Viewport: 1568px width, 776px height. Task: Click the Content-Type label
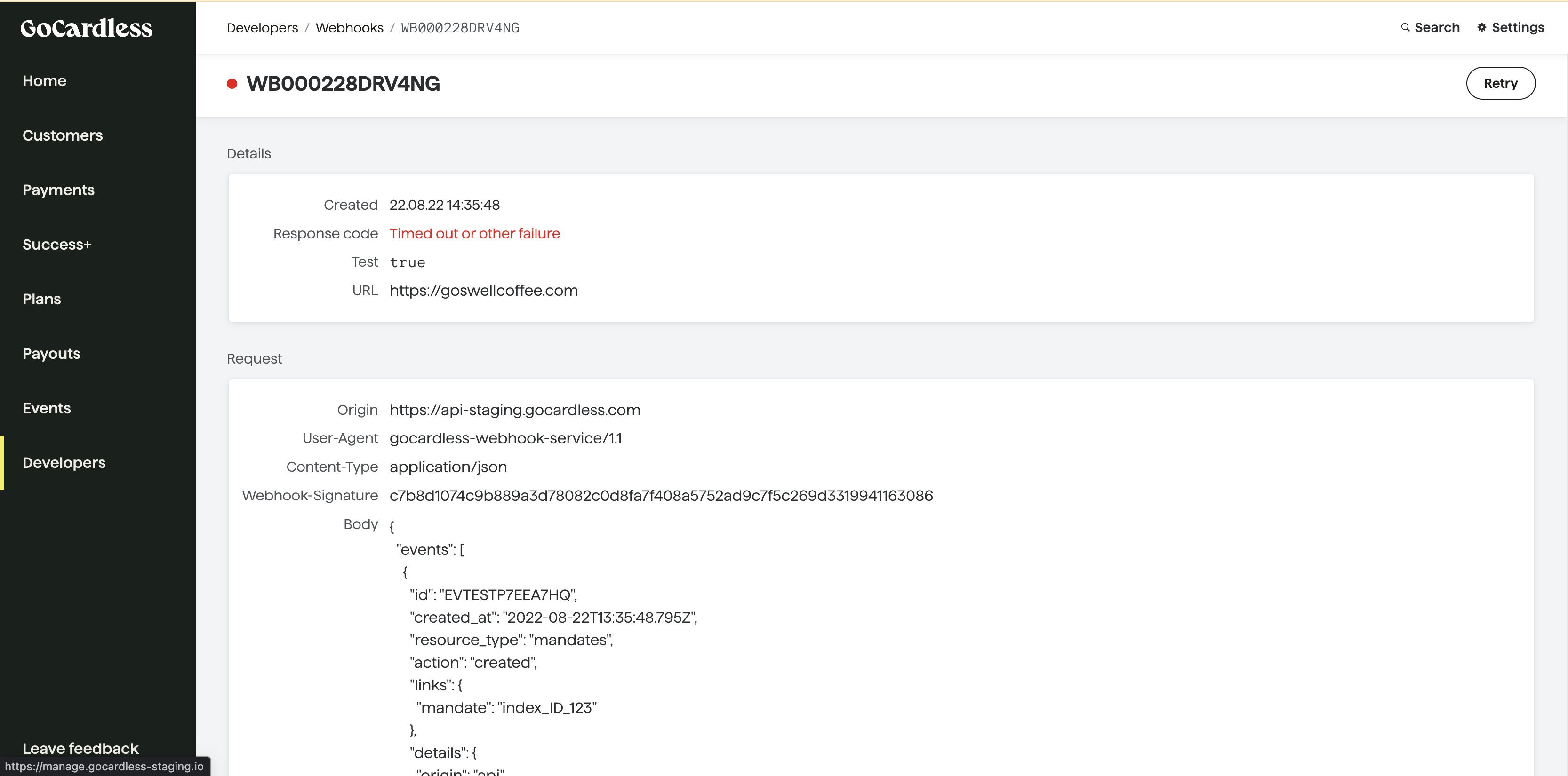pos(332,467)
